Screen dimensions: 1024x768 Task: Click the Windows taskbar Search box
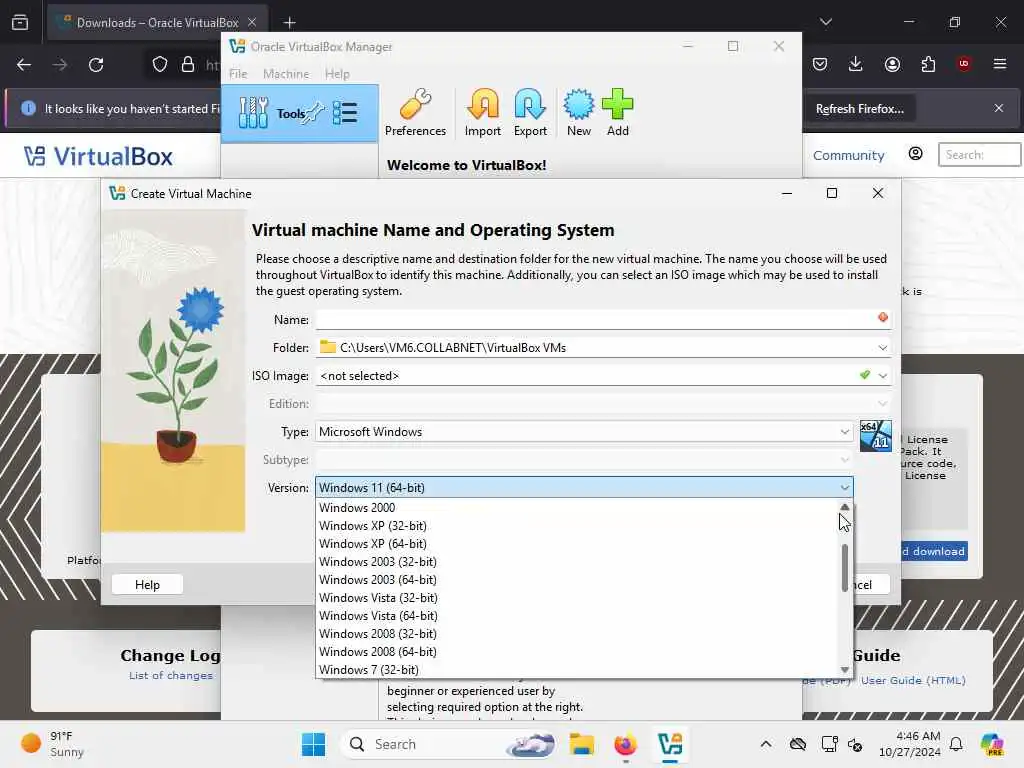(451, 744)
